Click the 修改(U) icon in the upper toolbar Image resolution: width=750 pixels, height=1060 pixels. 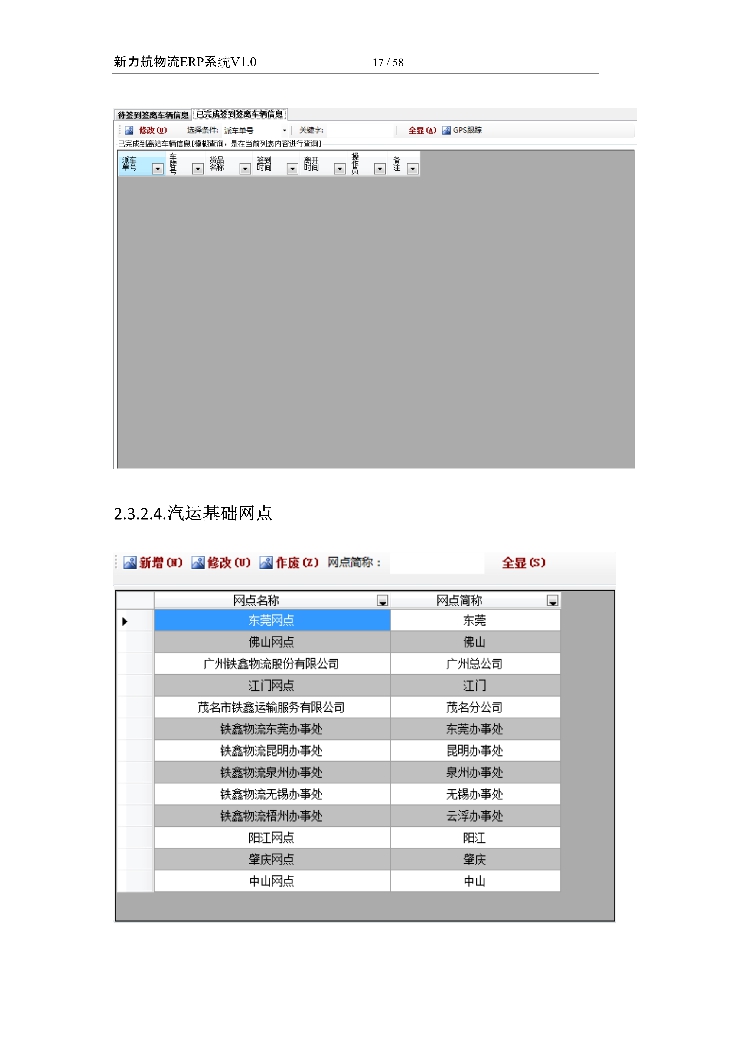[x=128, y=130]
